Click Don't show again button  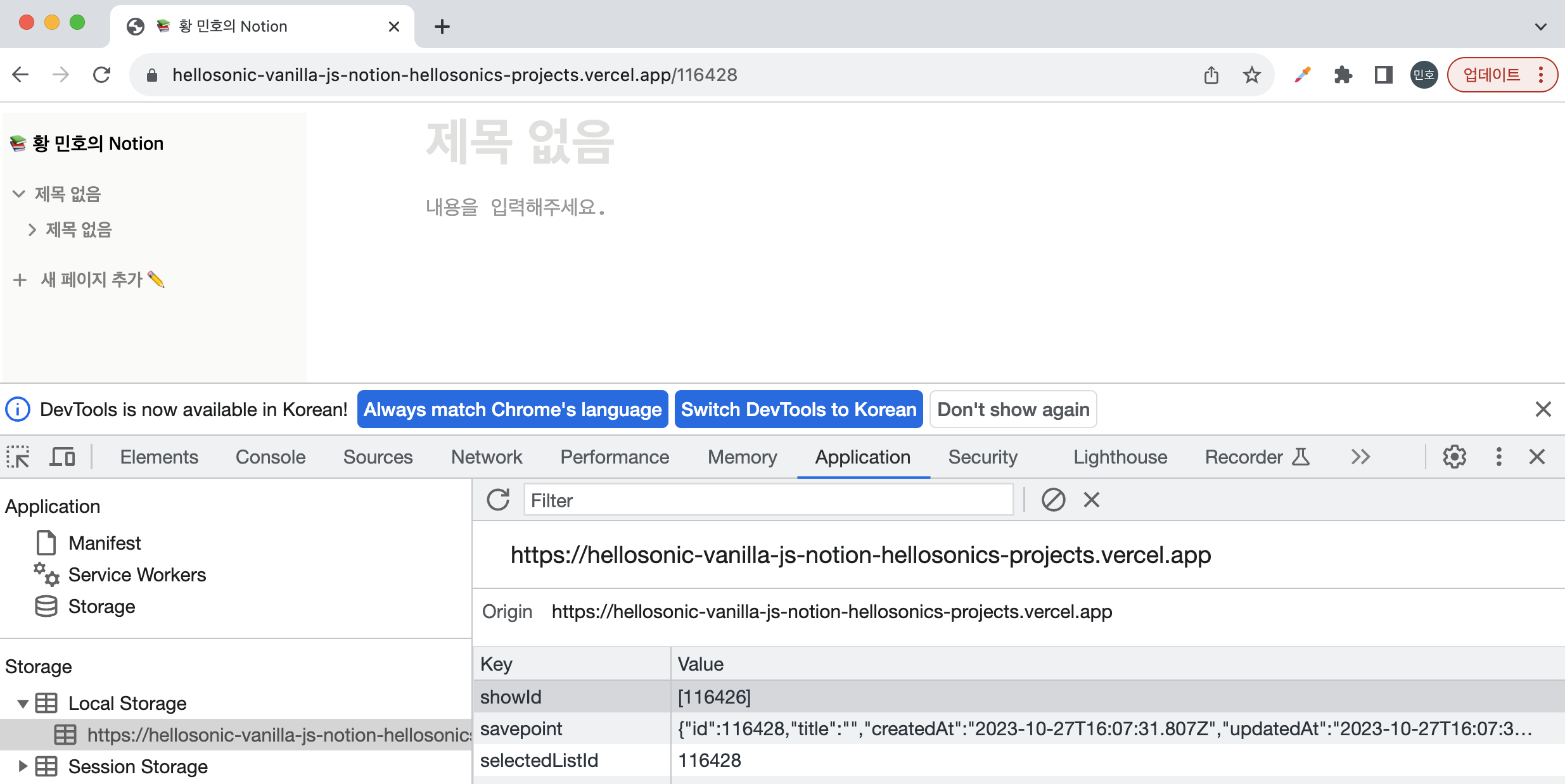tap(1012, 409)
